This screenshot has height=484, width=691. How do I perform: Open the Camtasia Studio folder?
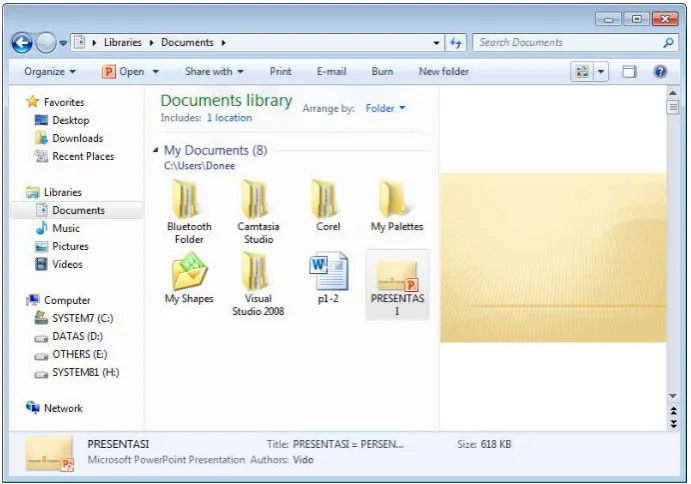258,212
